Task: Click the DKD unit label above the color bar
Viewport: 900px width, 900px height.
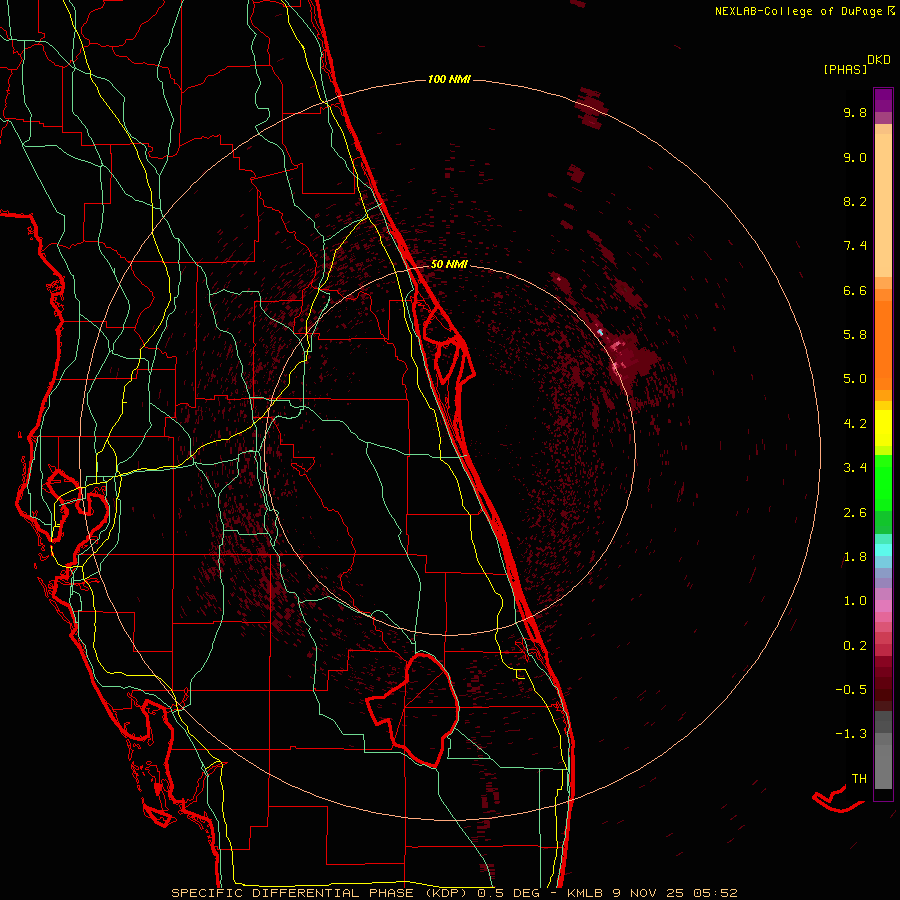Action: (x=879, y=60)
